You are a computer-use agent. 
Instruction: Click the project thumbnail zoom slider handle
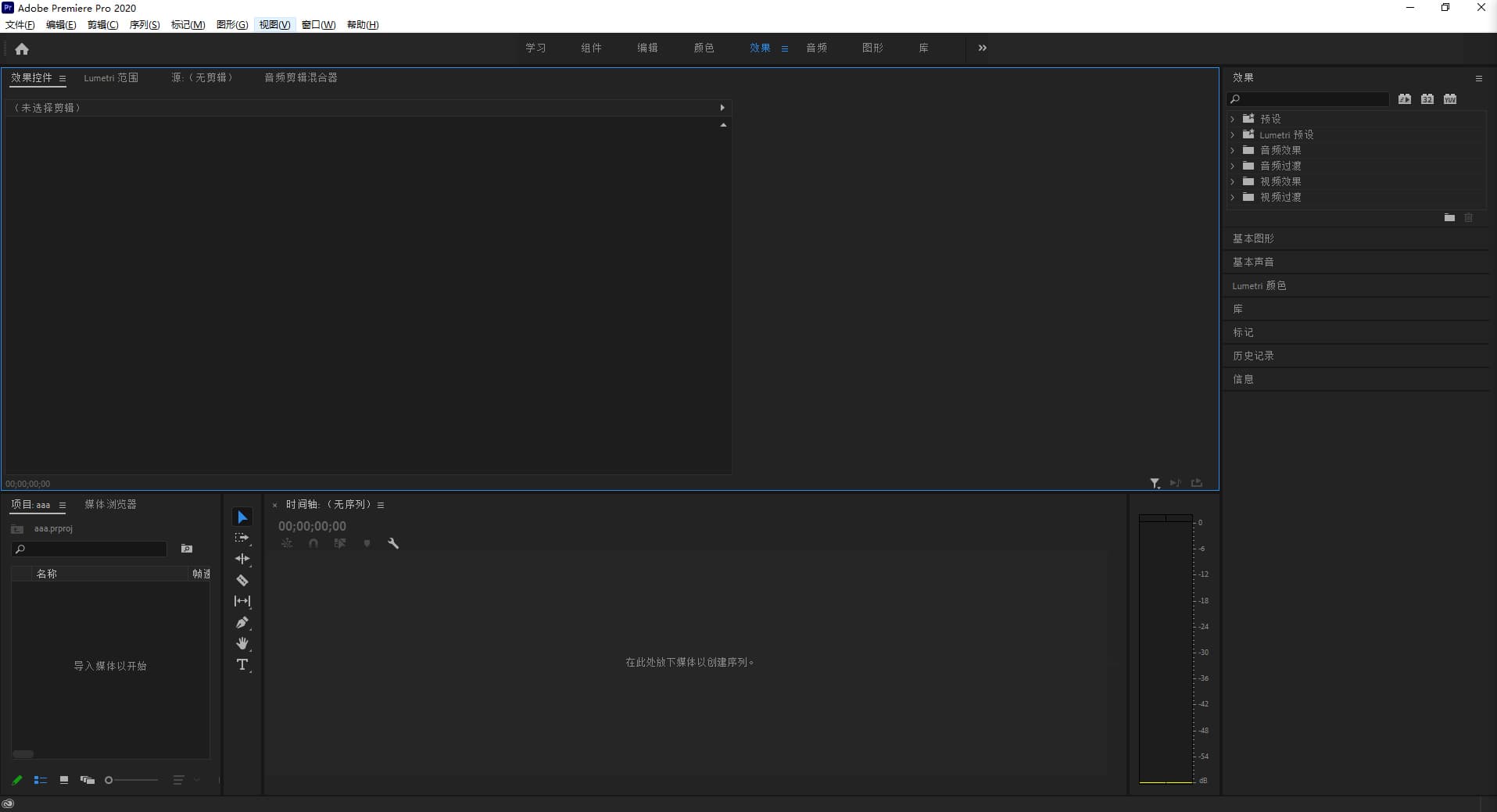pyautogui.click(x=109, y=780)
